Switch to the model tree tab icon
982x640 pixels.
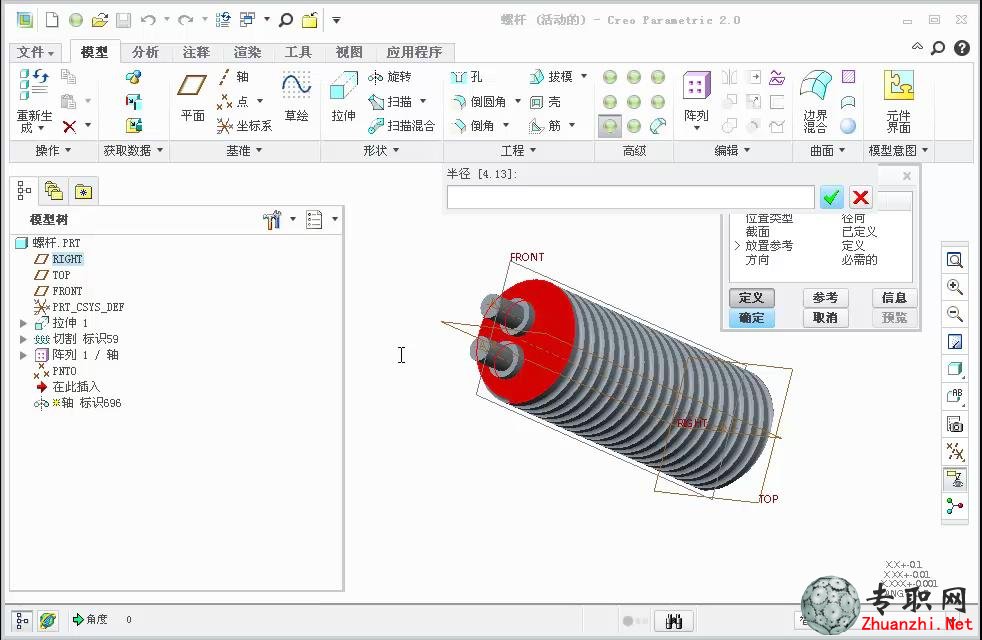click(24, 190)
